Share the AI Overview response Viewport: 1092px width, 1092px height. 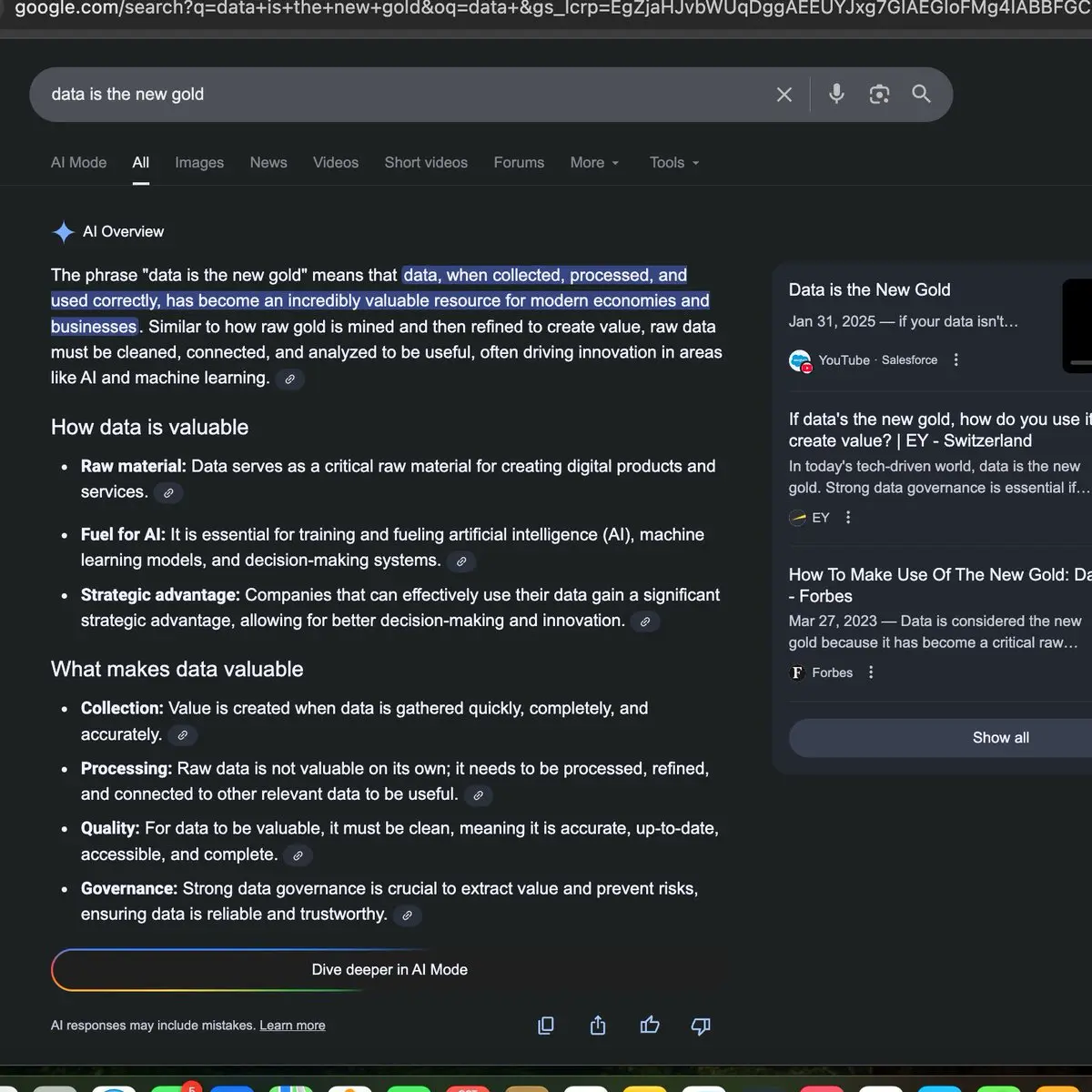pos(598,1026)
